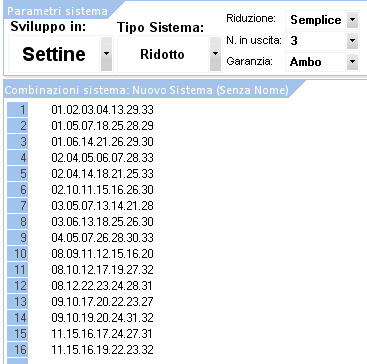Click the Combinazioni sistema panel title
The image size is (367, 364).
[x=146, y=90]
